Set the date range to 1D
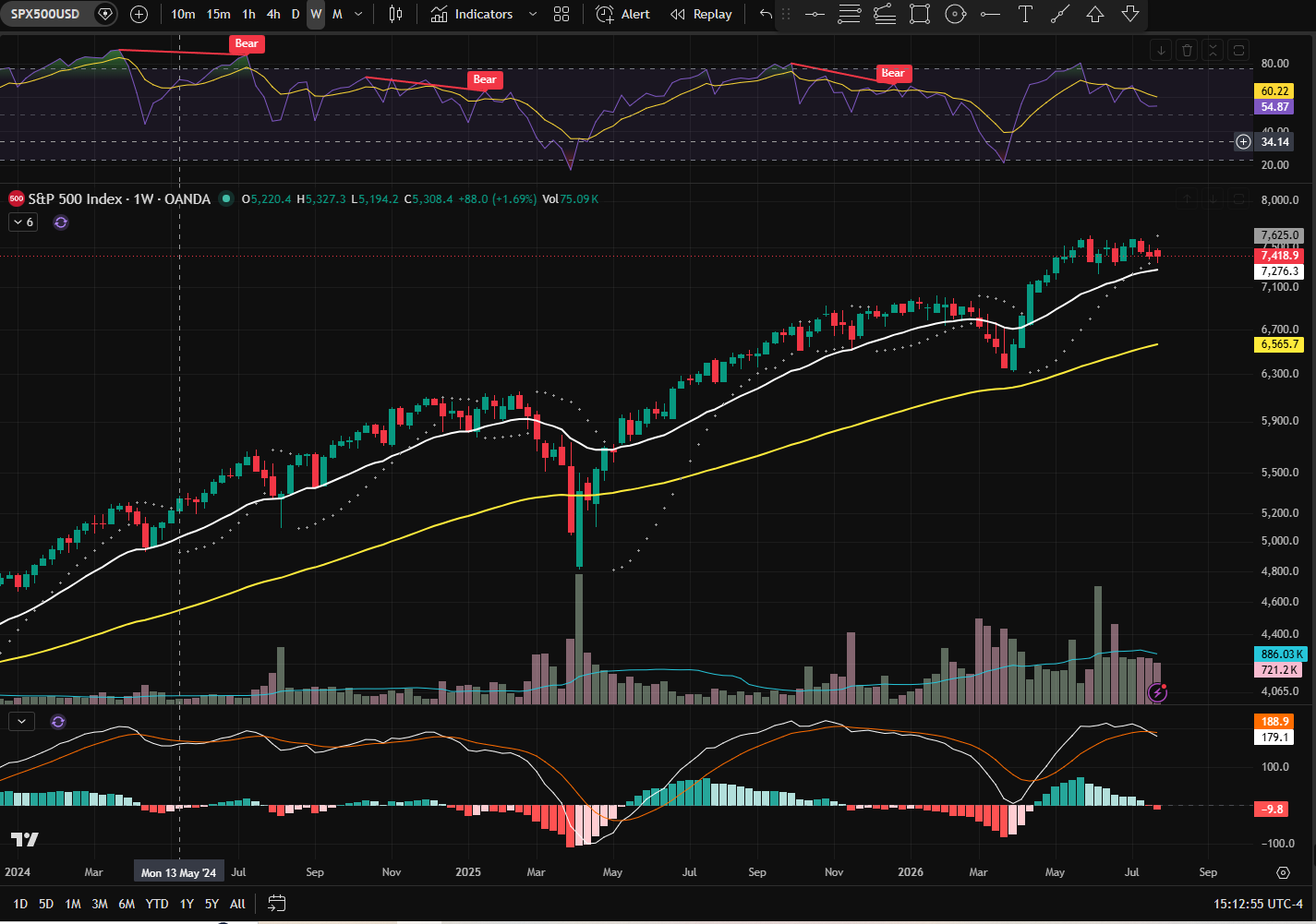This screenshot has width=1316, height=924. (x=20, y=904)
